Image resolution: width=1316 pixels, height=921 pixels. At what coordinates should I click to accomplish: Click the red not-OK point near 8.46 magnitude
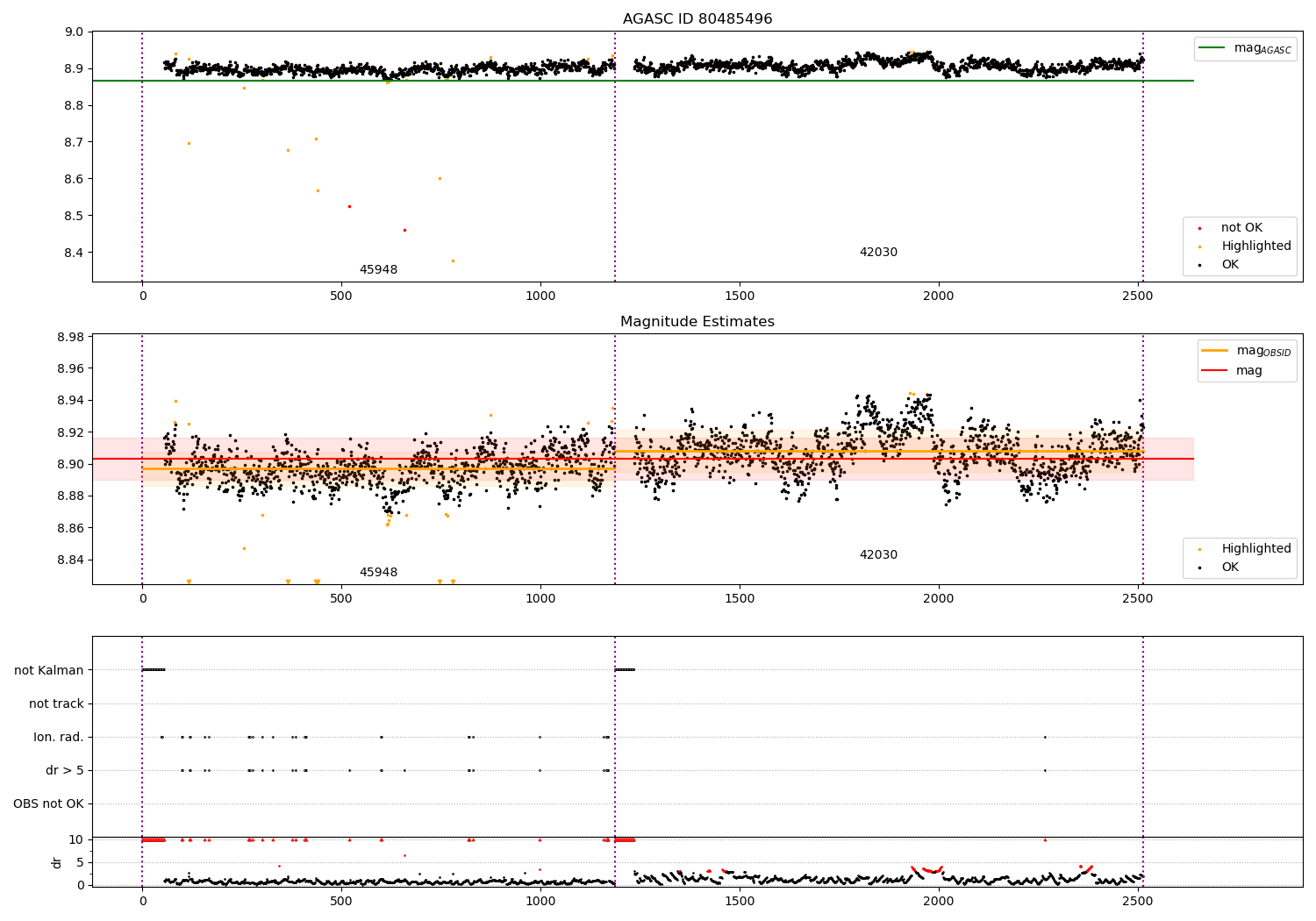(404, 230)
